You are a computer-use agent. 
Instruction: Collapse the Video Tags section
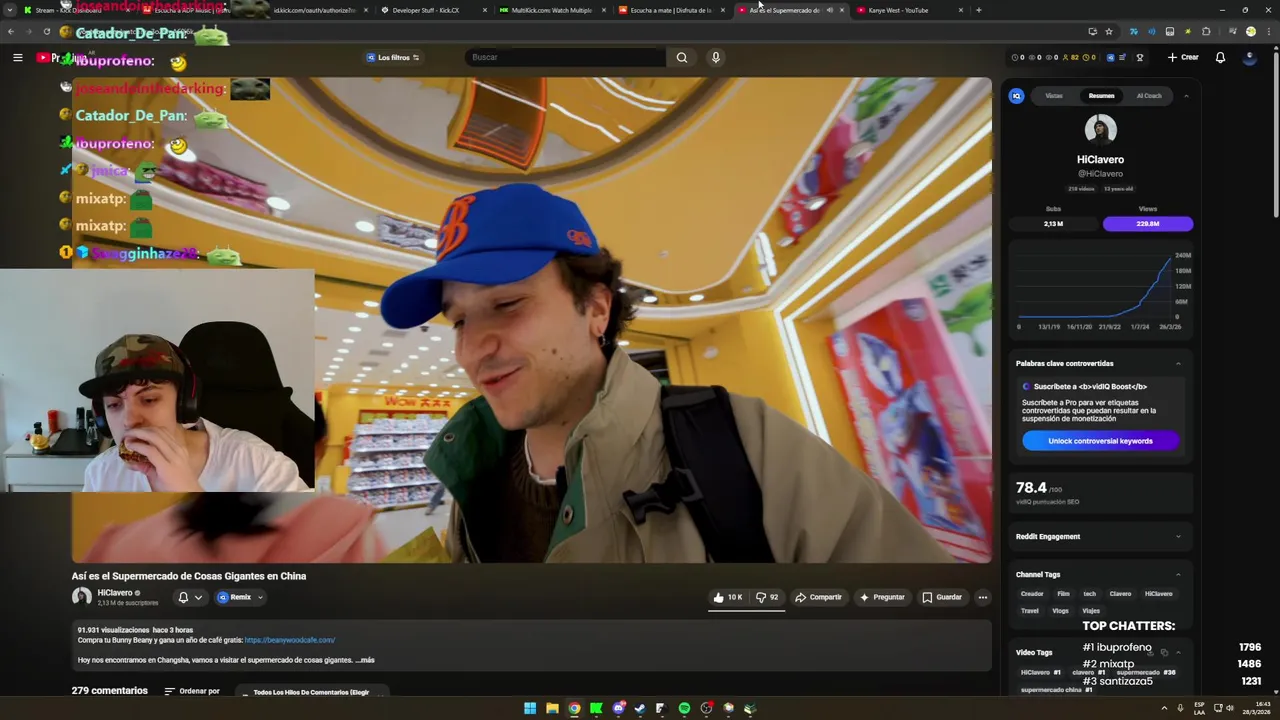[1178, 652]
